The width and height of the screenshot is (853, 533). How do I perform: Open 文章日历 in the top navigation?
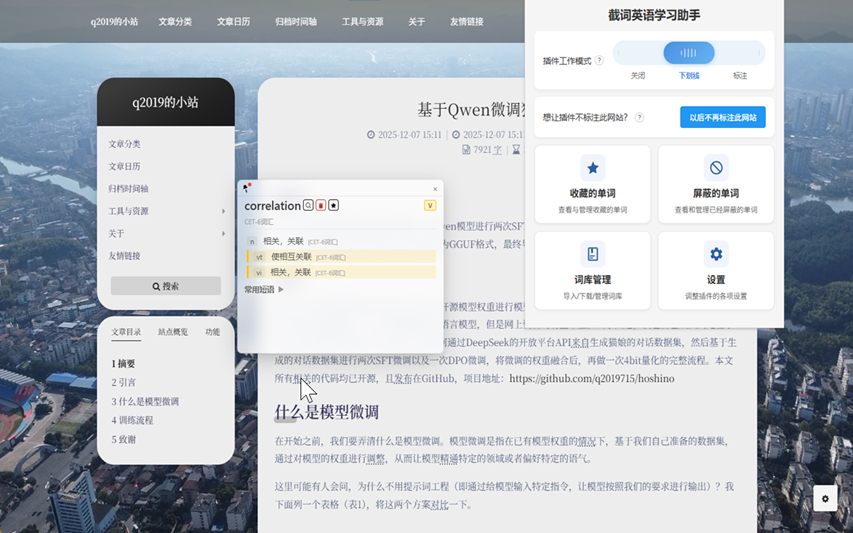point(233,22)
